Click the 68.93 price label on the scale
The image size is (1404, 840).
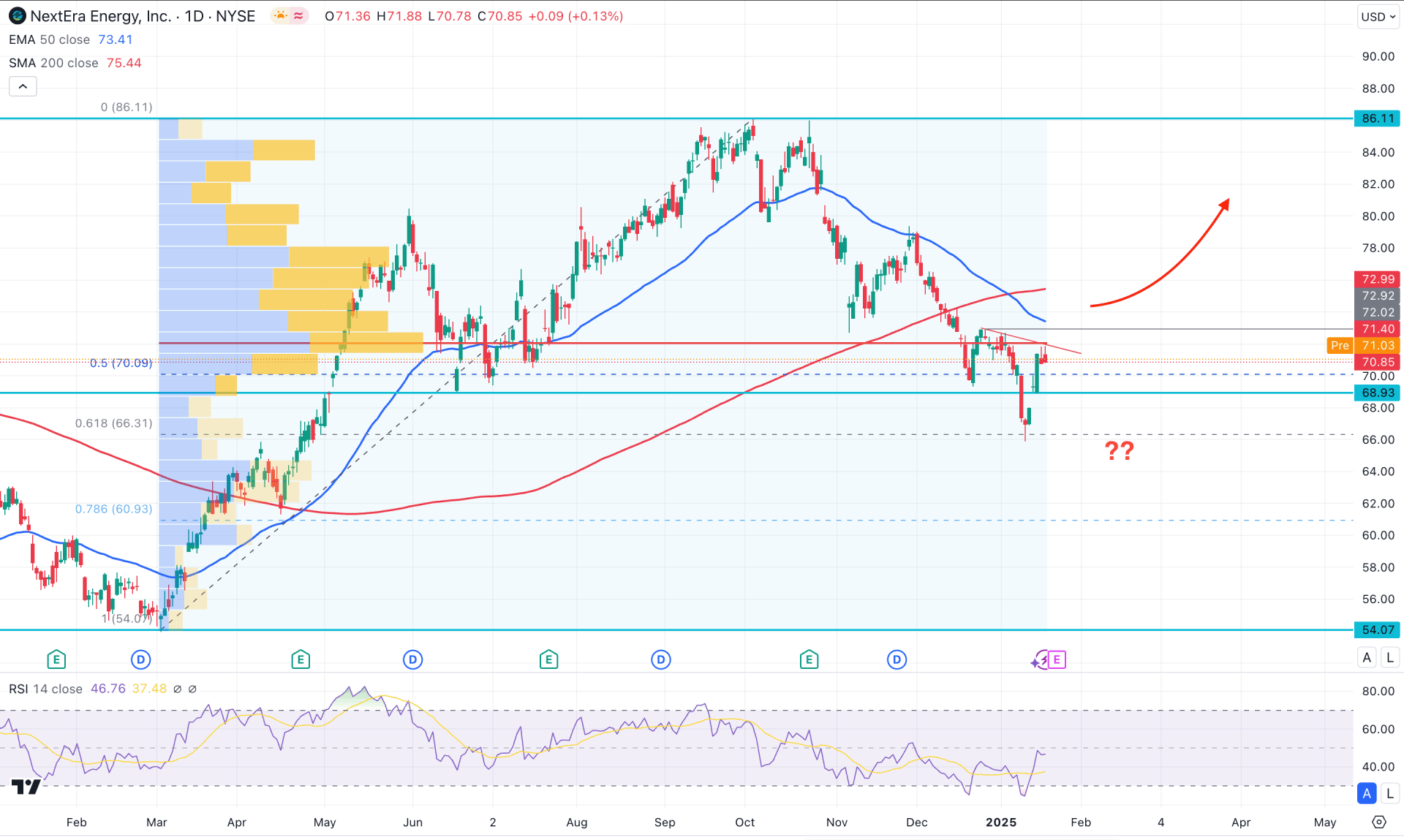click(1378, 393)
